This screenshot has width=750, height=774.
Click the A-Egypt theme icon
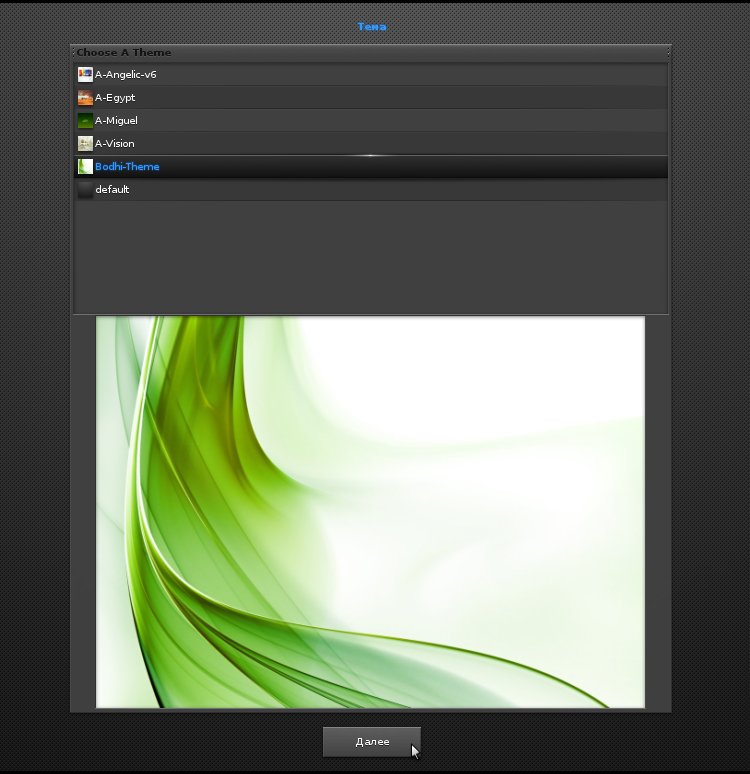click(x=85, y=98)
